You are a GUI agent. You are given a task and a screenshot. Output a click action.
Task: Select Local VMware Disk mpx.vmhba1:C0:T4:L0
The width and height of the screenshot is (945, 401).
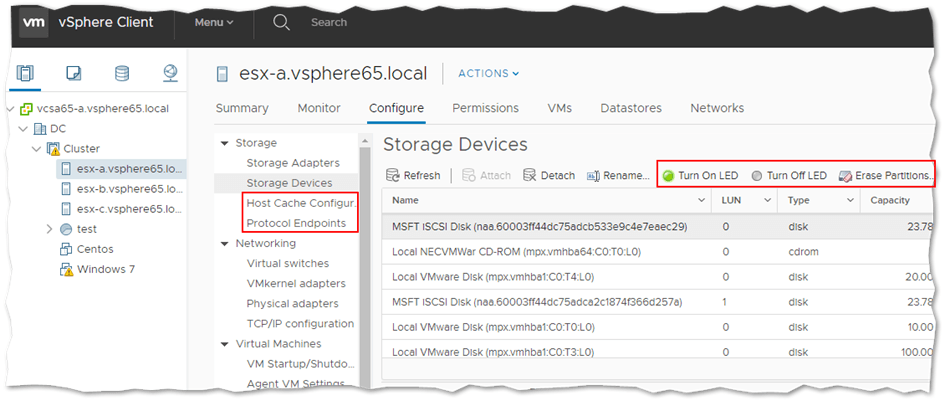tap(657, 277)
